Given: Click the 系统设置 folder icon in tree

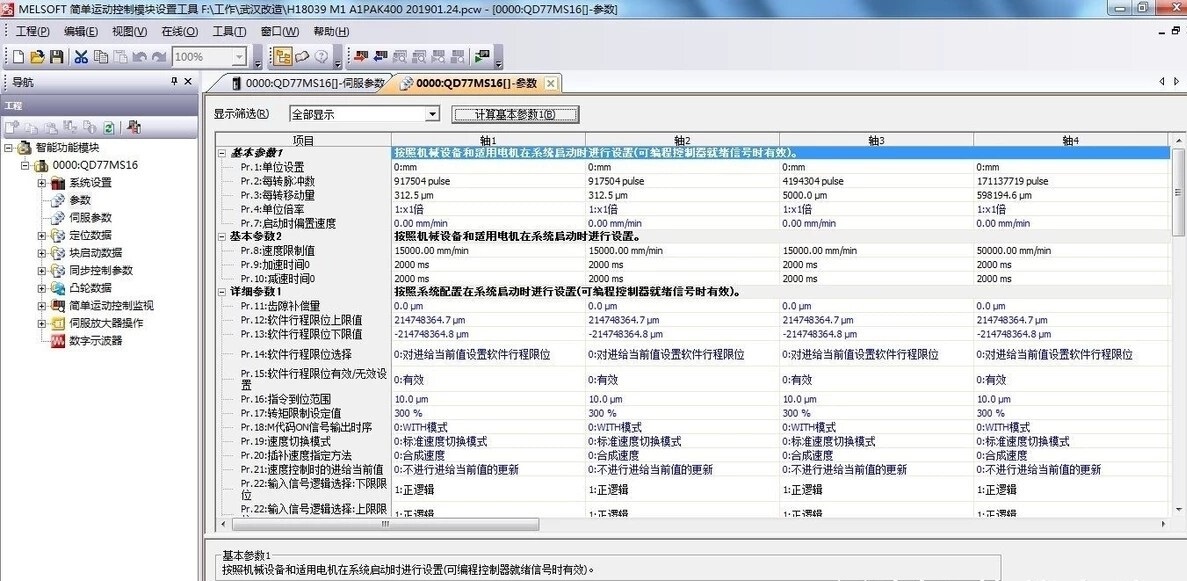Looking at the screenshot, I should (x=58, y=183).
